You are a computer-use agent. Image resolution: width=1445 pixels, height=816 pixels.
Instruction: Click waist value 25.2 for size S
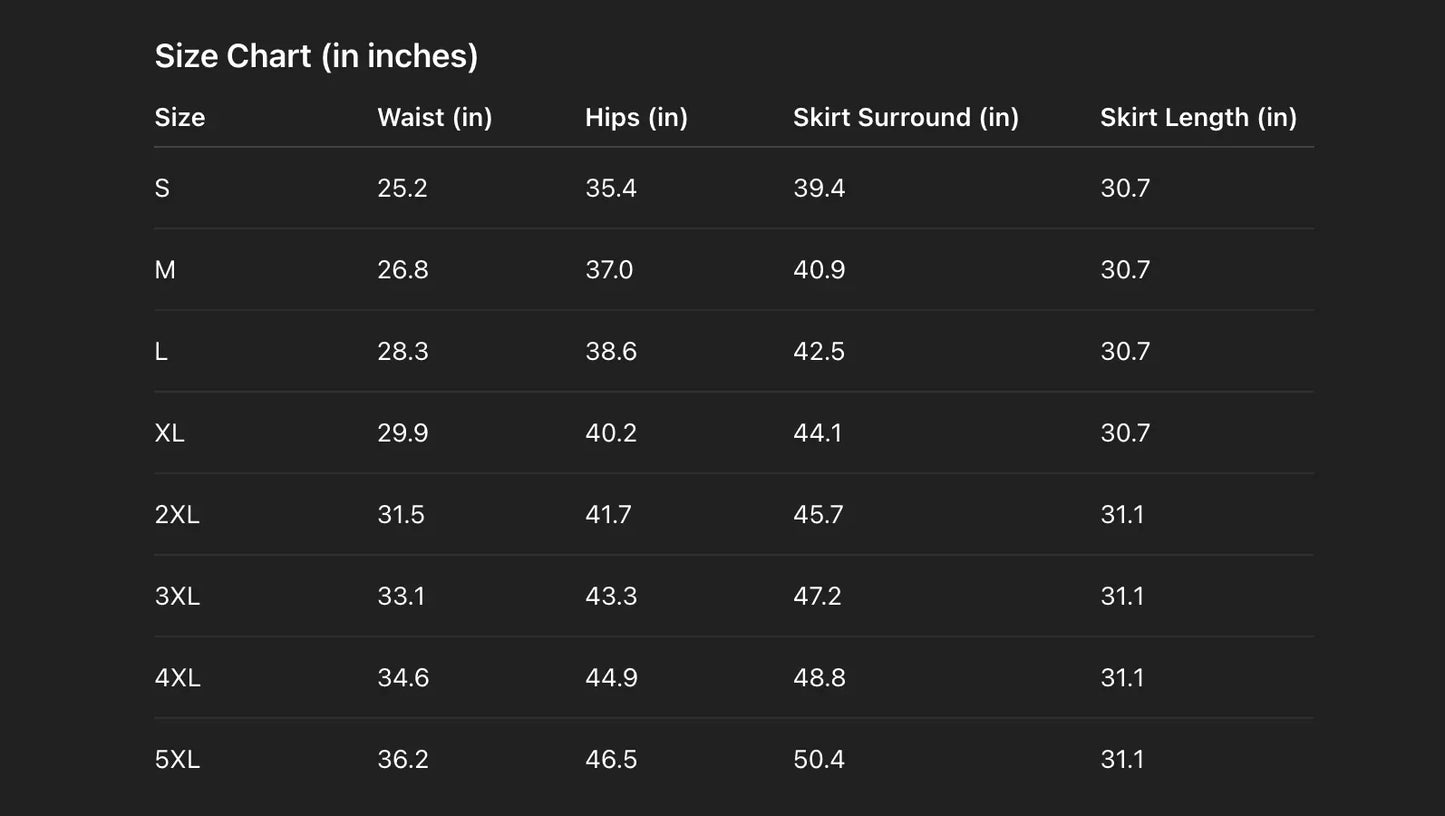pos(402,188)
